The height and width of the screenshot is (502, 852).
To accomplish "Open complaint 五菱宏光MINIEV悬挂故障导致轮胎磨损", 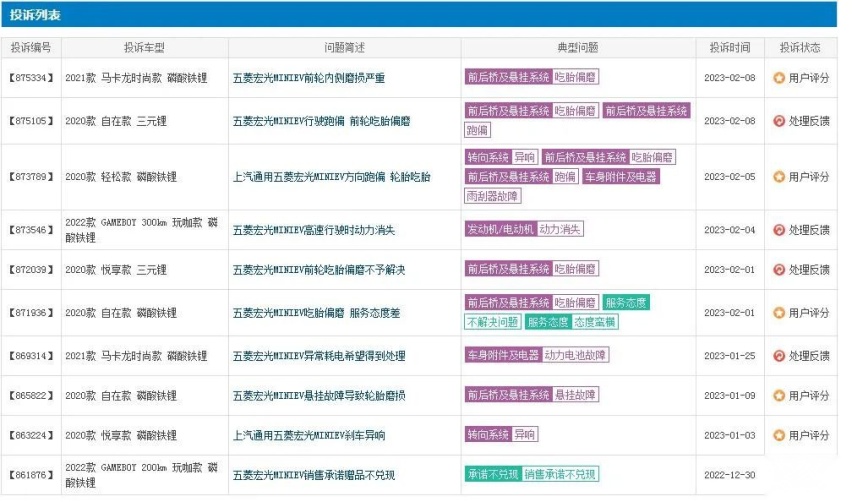I will coord(319,396).
